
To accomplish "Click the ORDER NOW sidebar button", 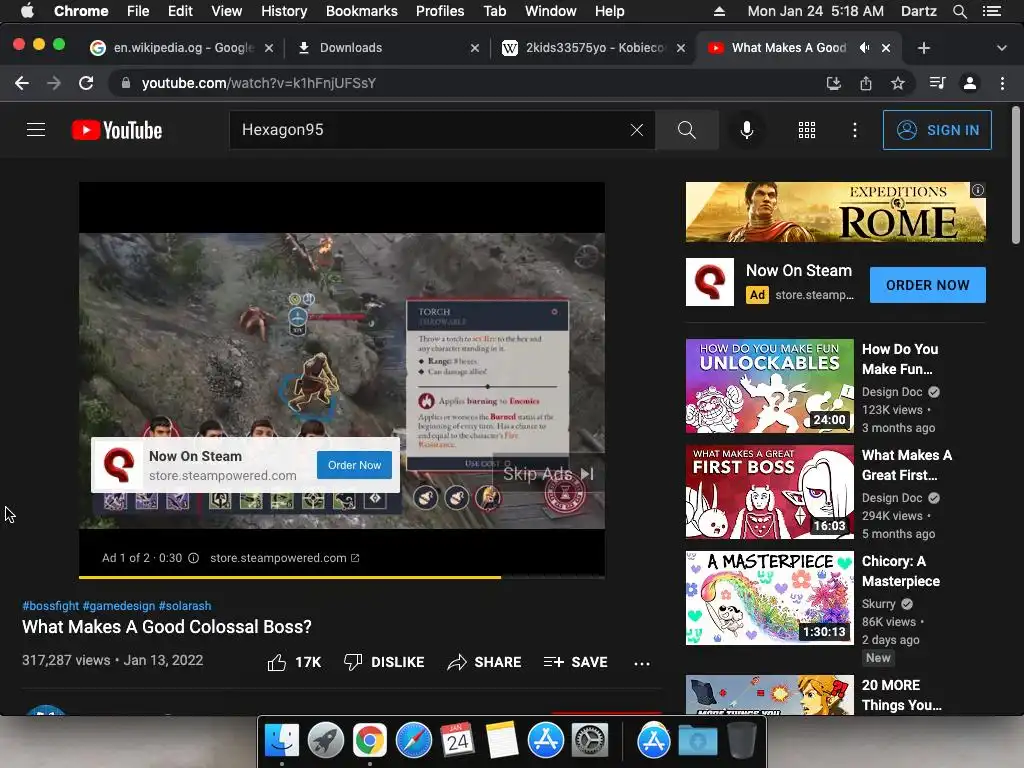I will pos(927,285).
